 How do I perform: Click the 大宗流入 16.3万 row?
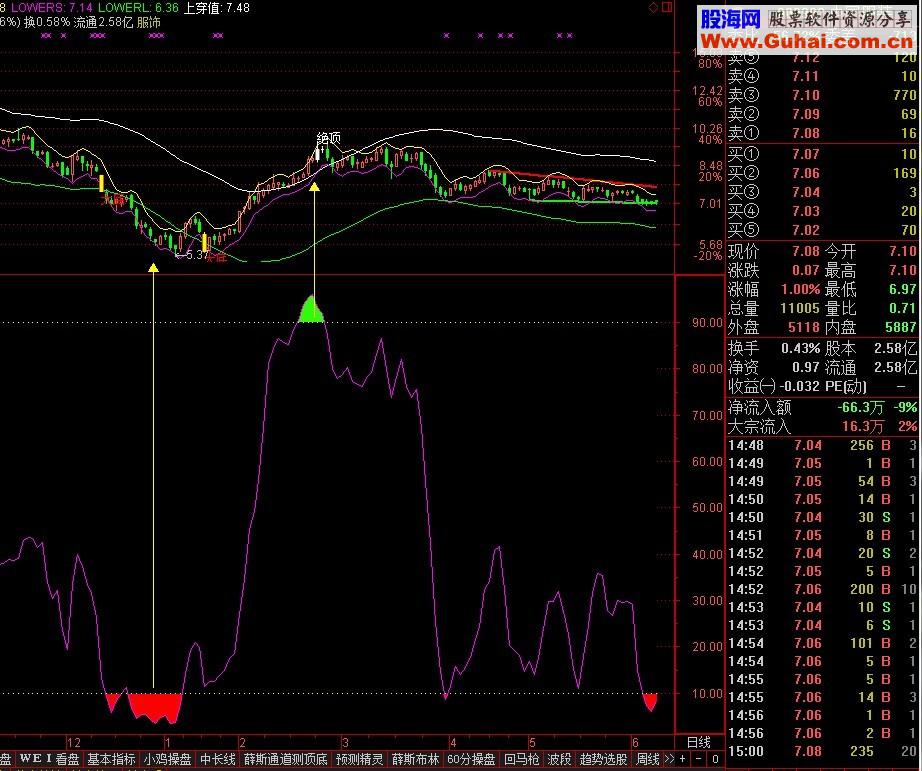pyautogui.click(x=822, y=426)
